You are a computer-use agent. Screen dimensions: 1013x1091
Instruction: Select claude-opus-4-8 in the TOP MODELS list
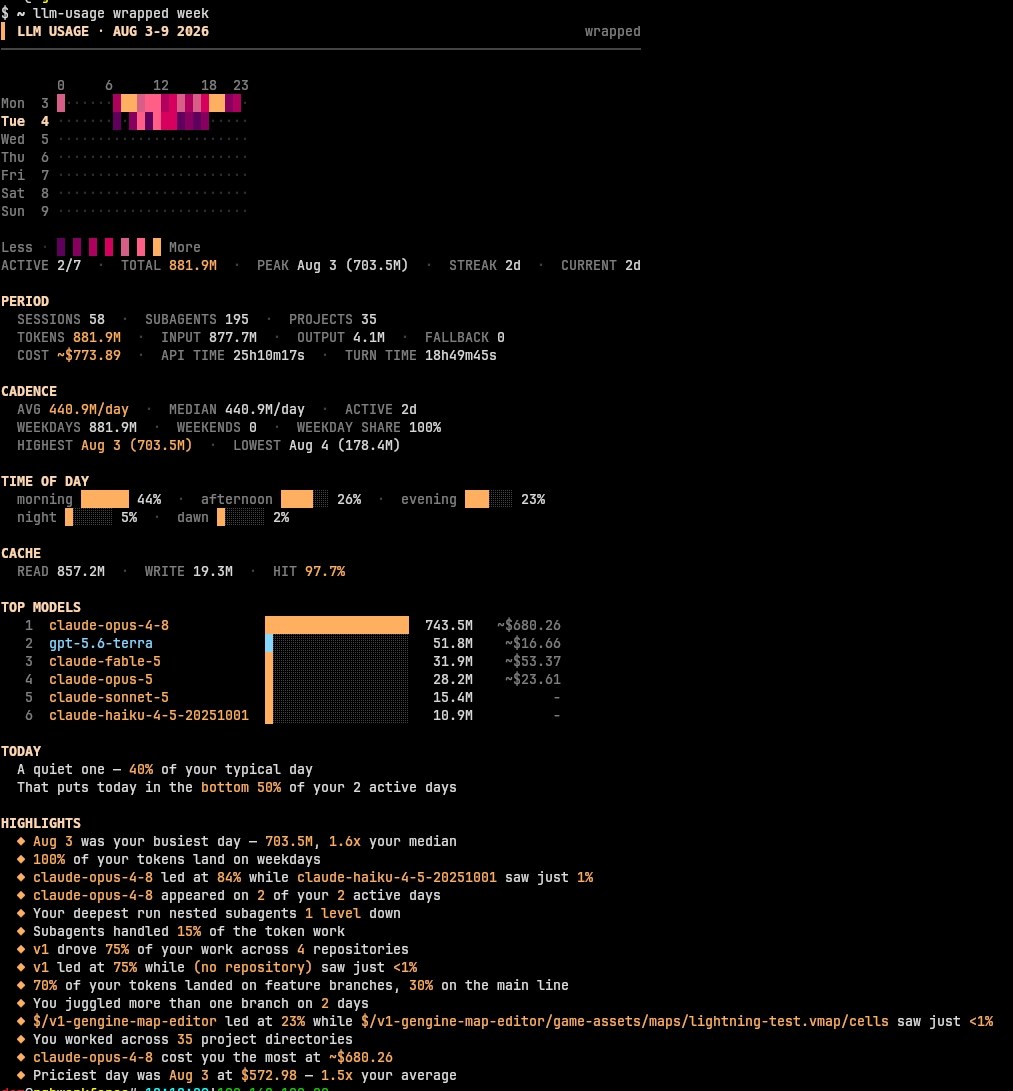(109, 626)
